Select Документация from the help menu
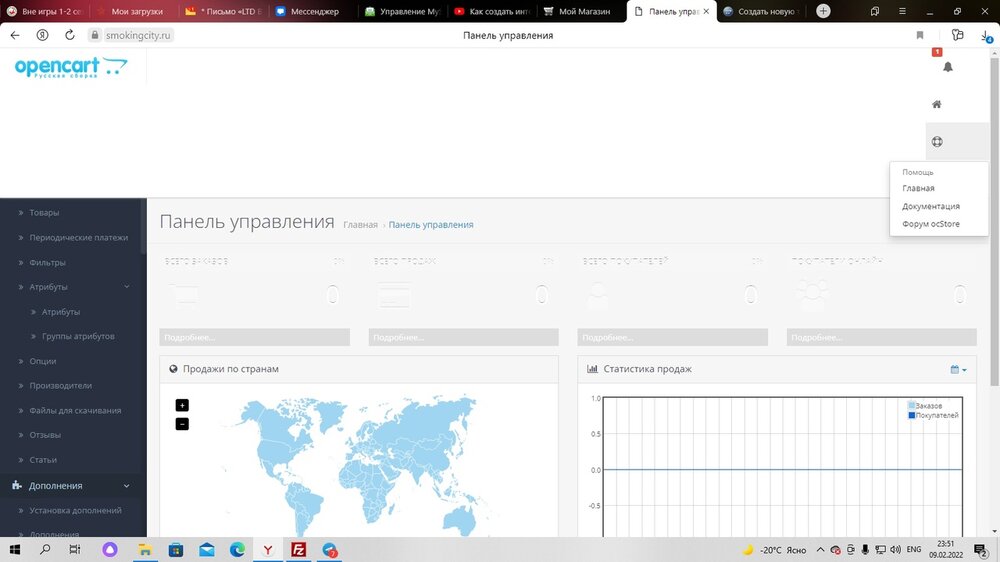This screenshot has width=1000, height=562. tap(930, 206)
